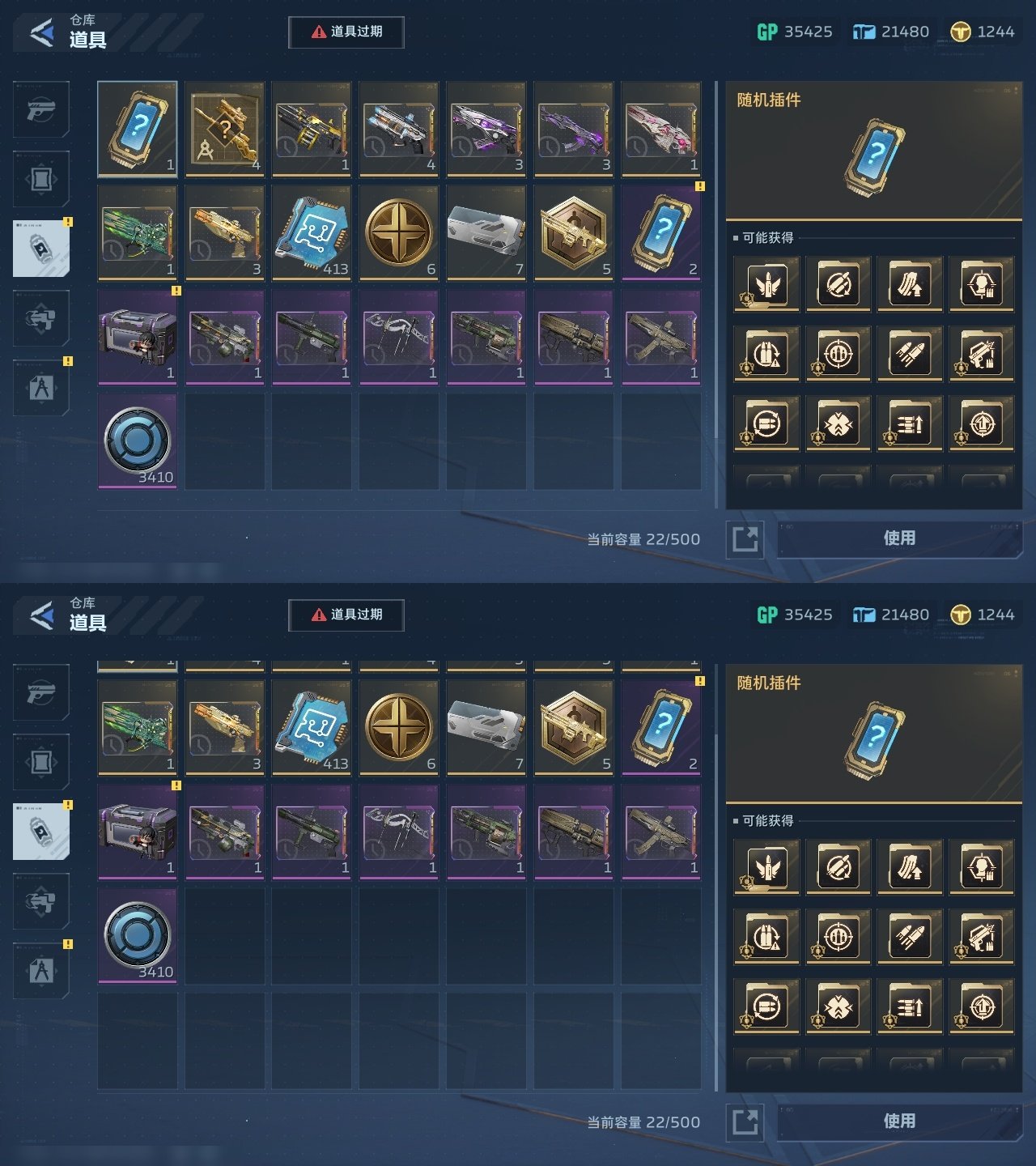This screenshot has height=1166, width=1036.
Task: Switch to the blueprint compass tab in the lower sidebar
Action: (x=41, y=971)
